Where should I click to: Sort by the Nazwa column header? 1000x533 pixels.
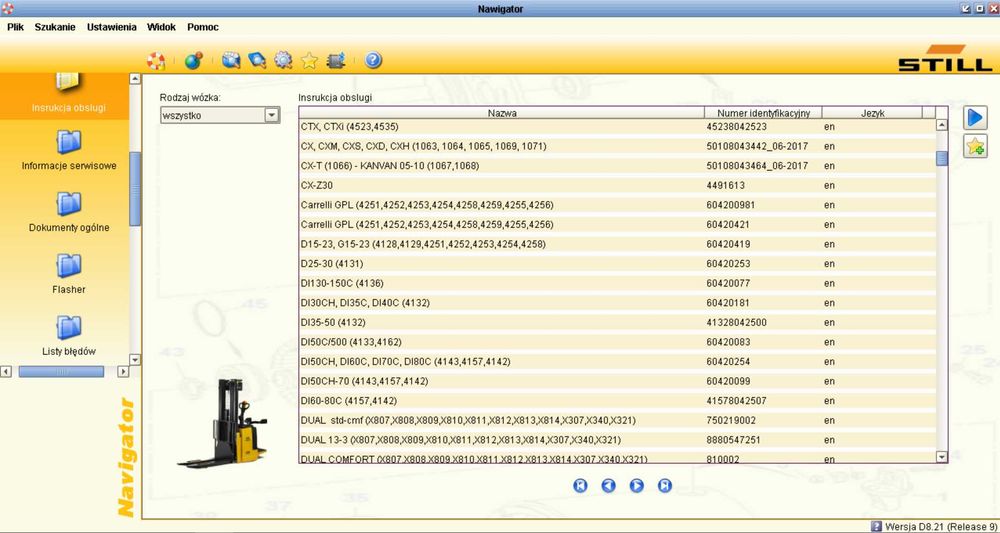pyautogui.click(x=502, y=113)
